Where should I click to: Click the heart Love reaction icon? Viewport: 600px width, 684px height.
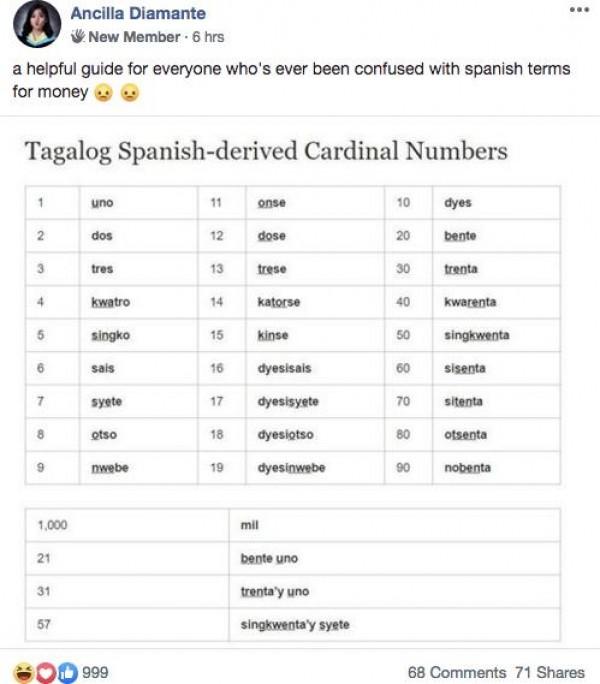click(47, 672)
